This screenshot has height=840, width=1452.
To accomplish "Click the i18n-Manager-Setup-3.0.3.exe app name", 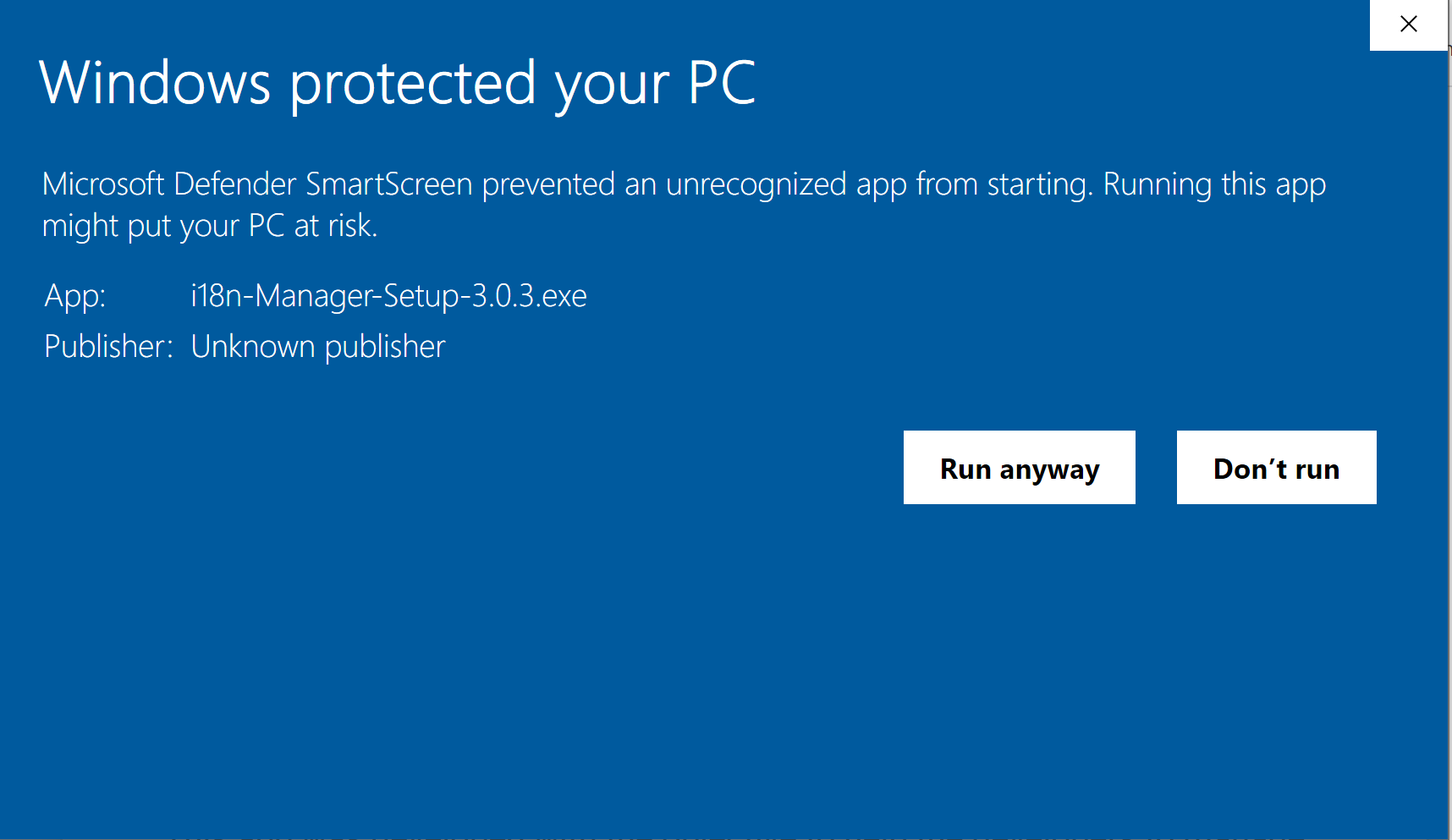I will (x=388, y=296).
